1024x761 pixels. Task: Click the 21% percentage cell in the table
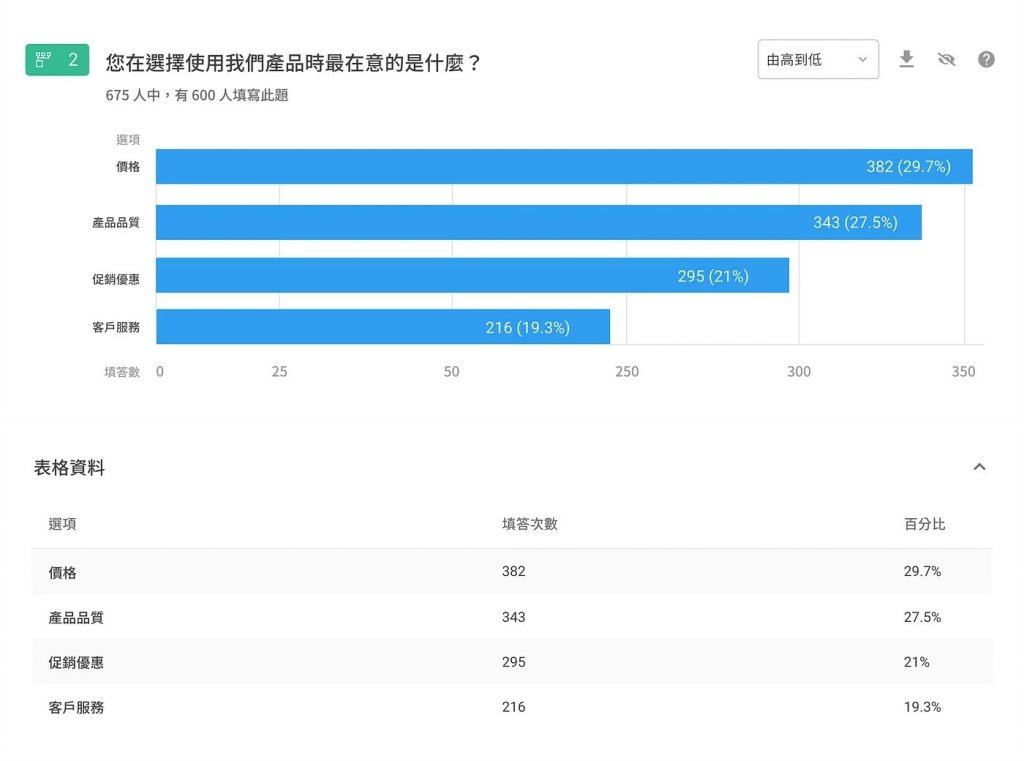[916, 662]
